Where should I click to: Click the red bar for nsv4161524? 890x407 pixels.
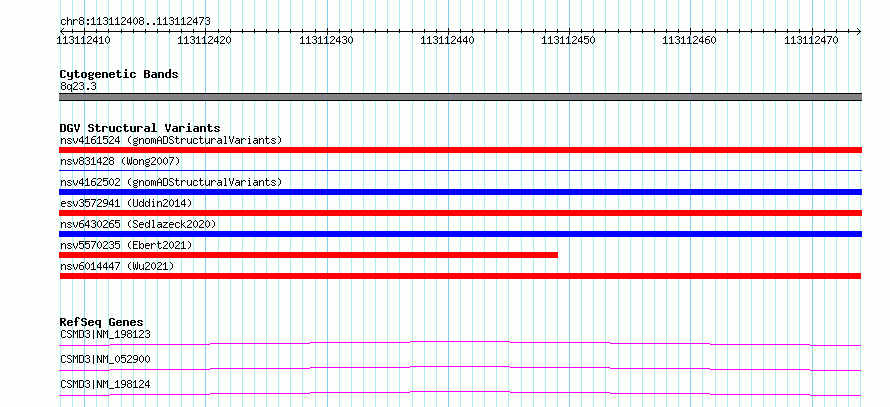[460, 150]
